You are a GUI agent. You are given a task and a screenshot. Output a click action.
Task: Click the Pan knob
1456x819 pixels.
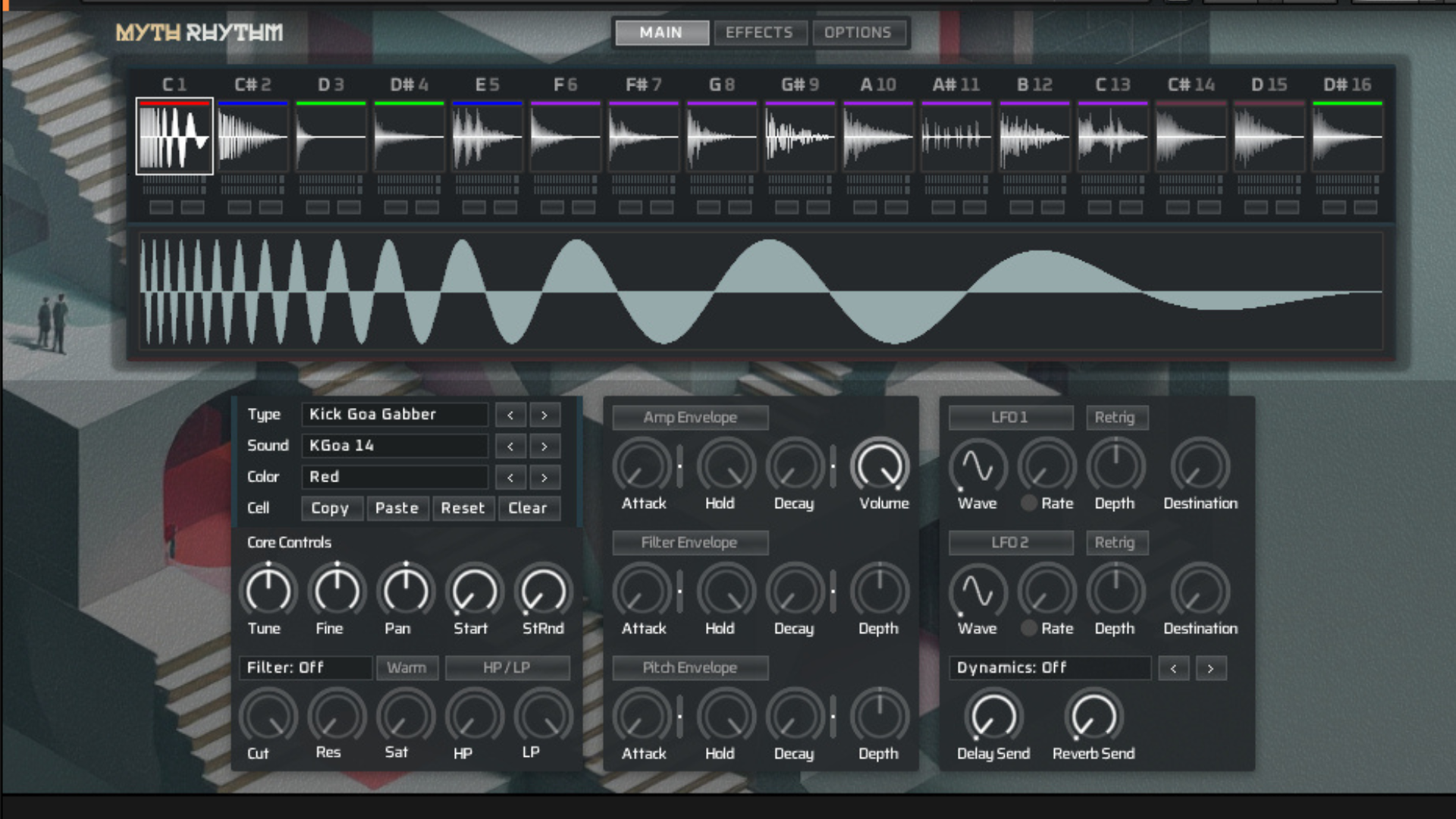point(406,591)
